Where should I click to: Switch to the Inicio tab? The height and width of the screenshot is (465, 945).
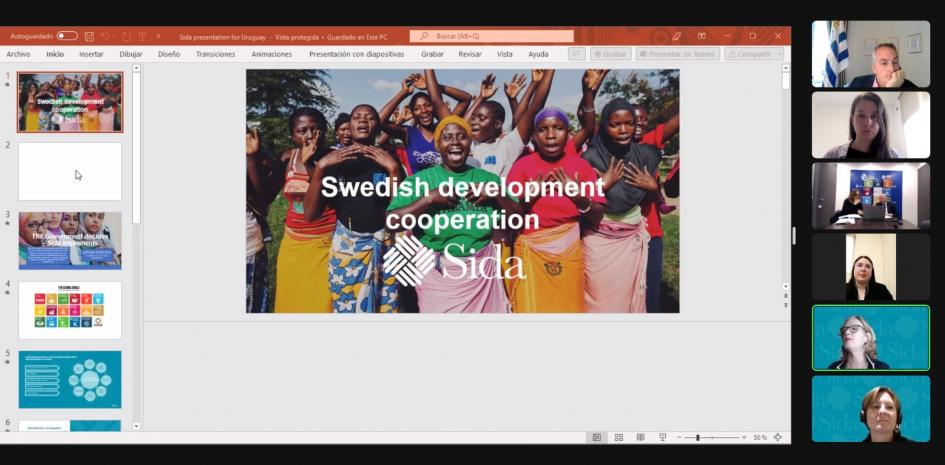tap(55, 54)
